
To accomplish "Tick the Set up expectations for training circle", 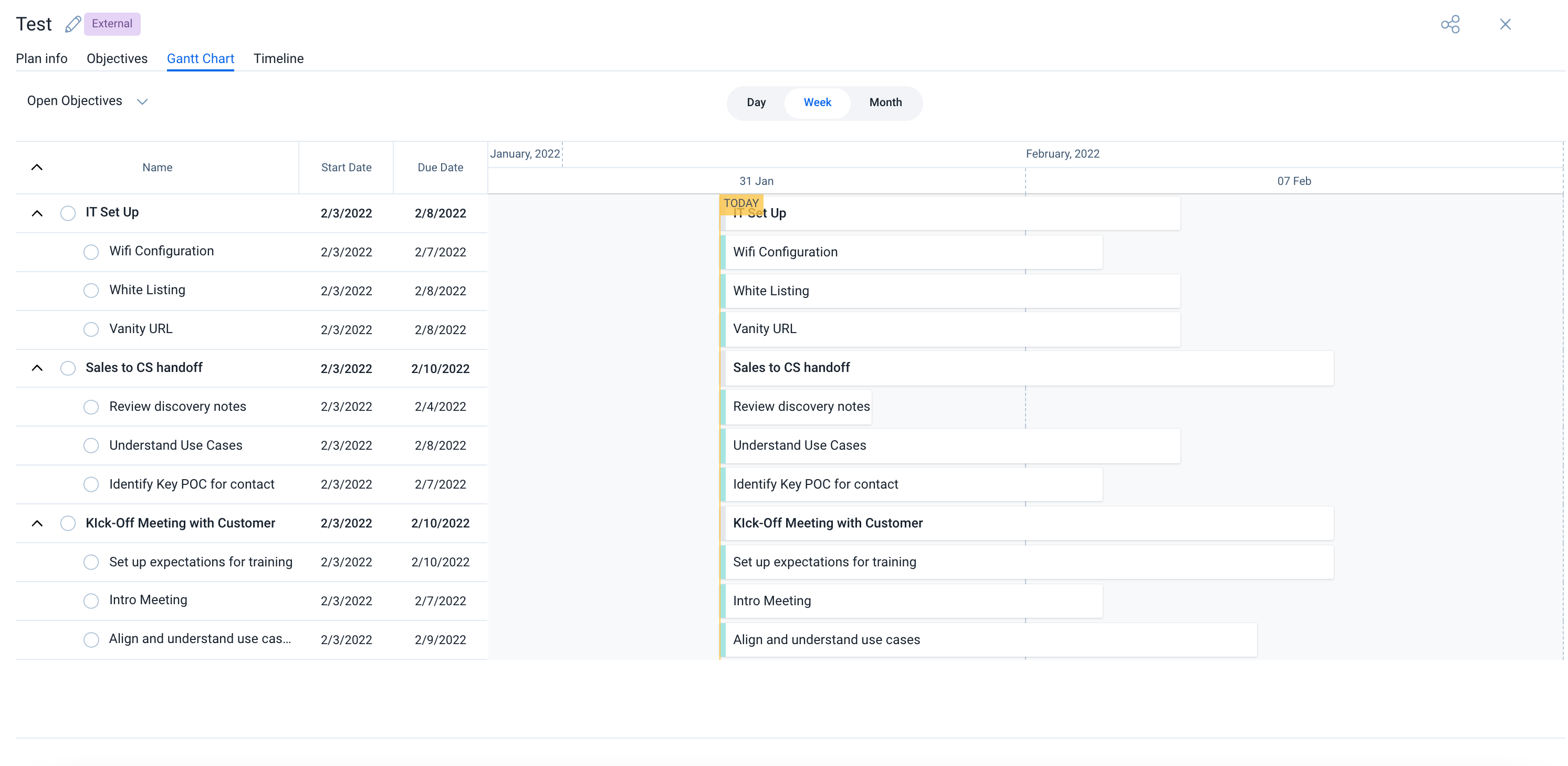I will (x=91, y=562).
